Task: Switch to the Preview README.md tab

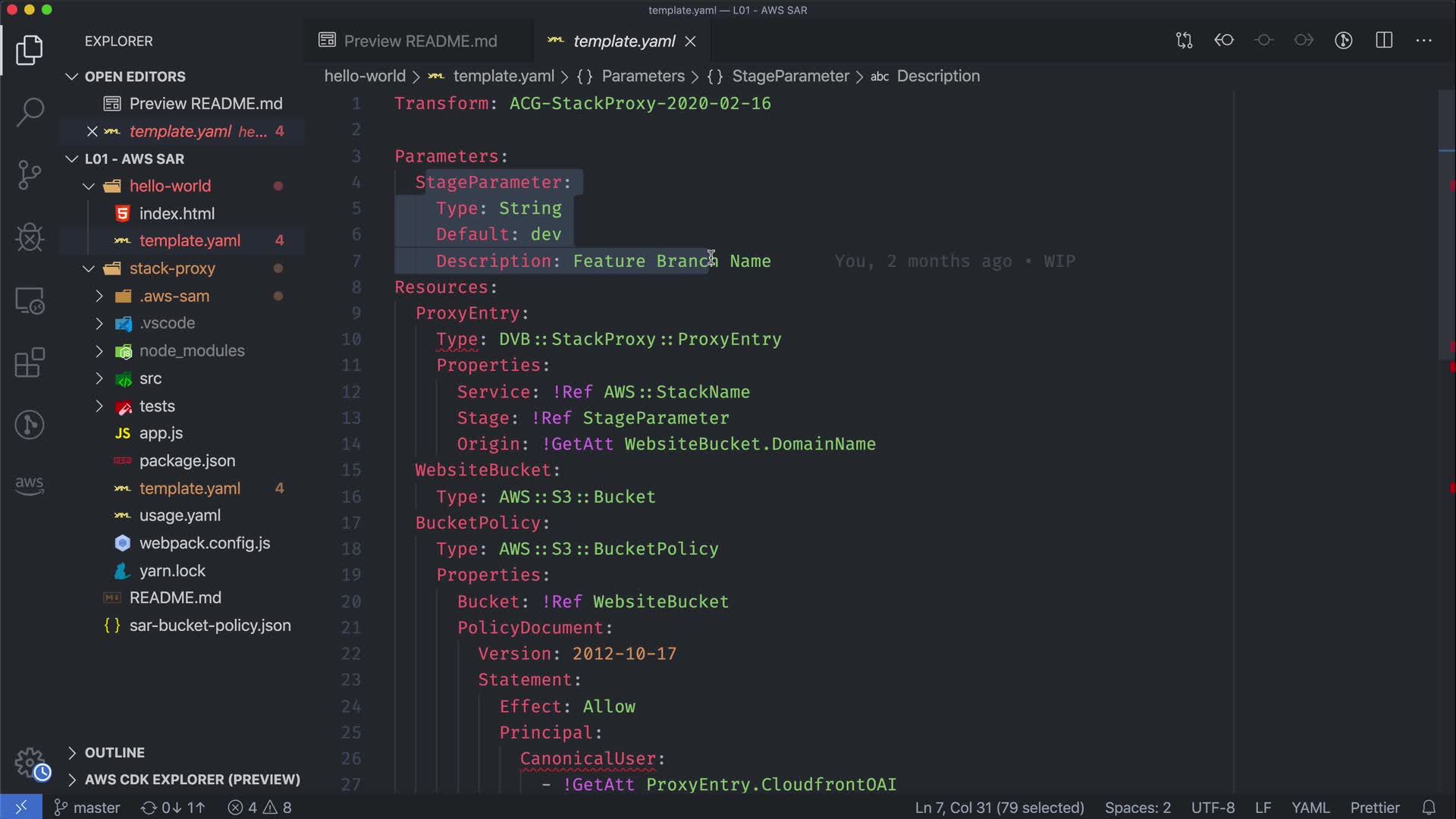Action: tap(419, 41)
